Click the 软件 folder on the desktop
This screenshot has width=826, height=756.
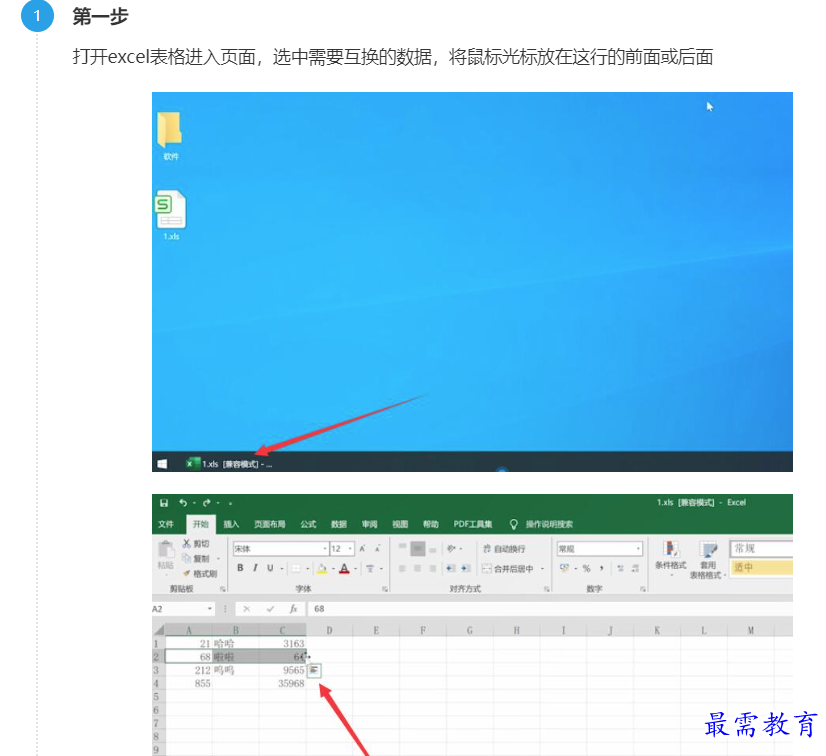click(x=170, y=135)
